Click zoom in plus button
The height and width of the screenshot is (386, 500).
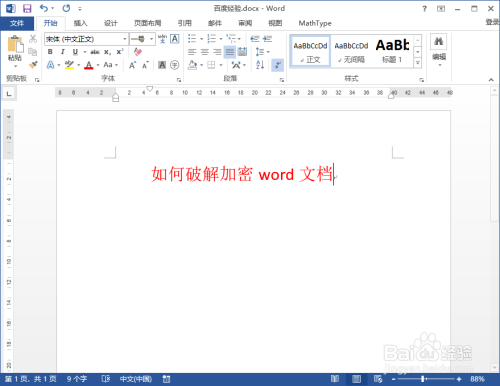tap(459, 379)
